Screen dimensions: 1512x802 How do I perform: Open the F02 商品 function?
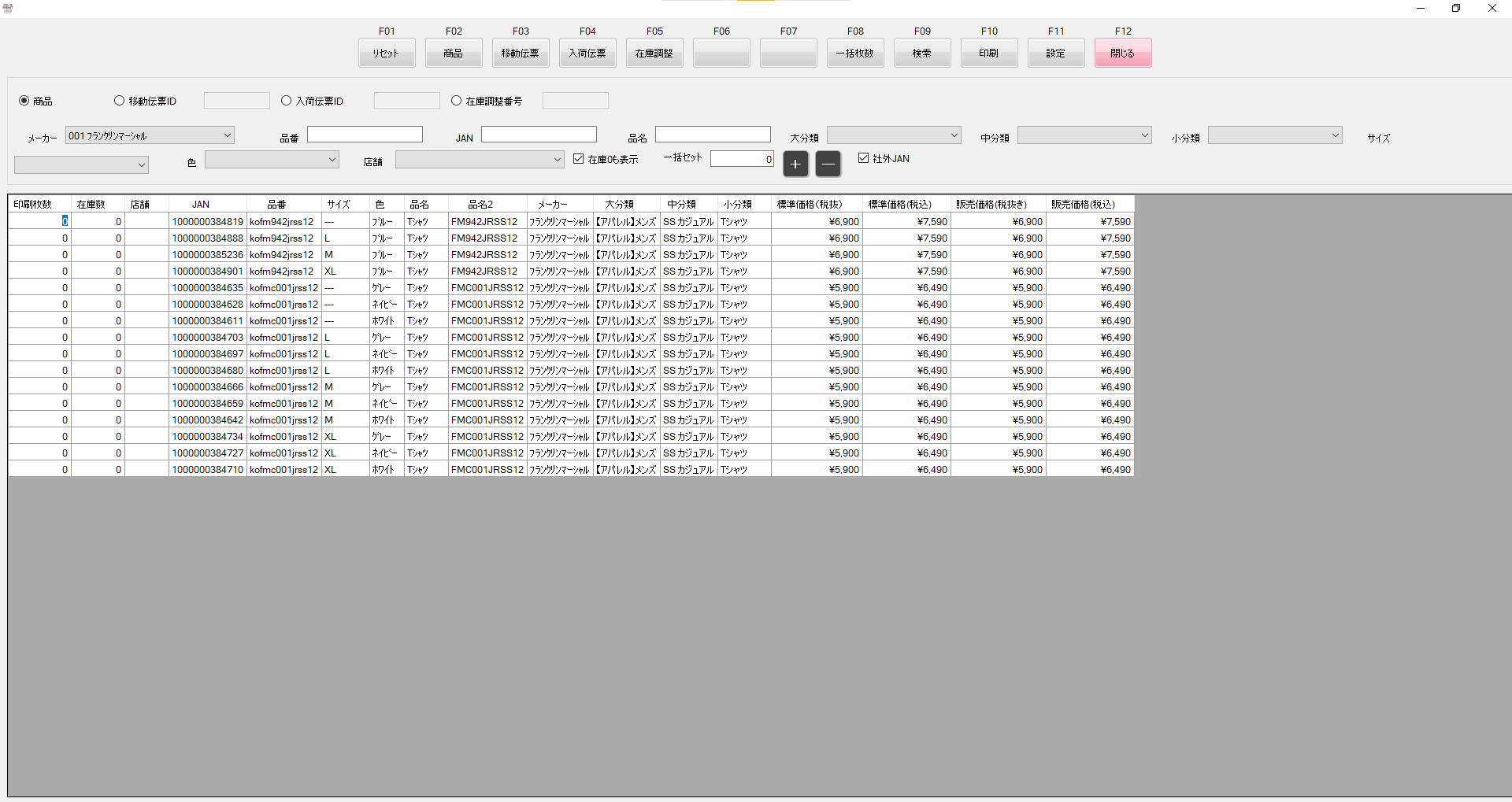pyautogui.click(x=454, y=53)
